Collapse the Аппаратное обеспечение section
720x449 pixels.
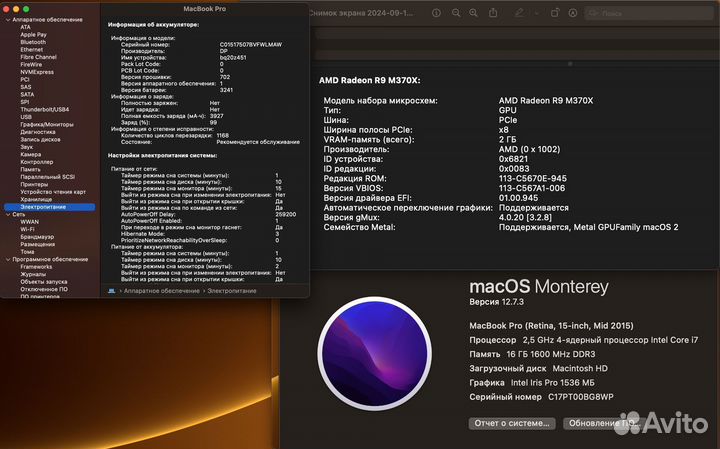tap(8, 20)
